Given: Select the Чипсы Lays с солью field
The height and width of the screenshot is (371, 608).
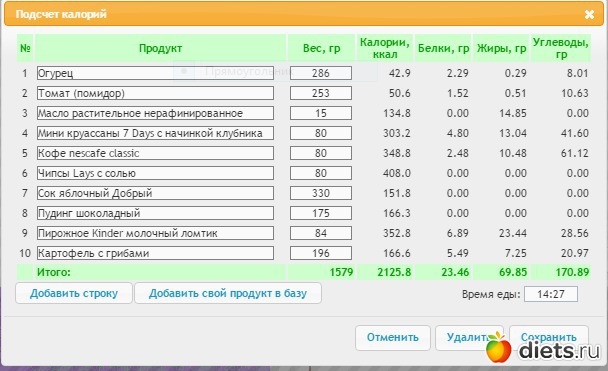Looking at the screenshot, I should click(x=155, y=173).
